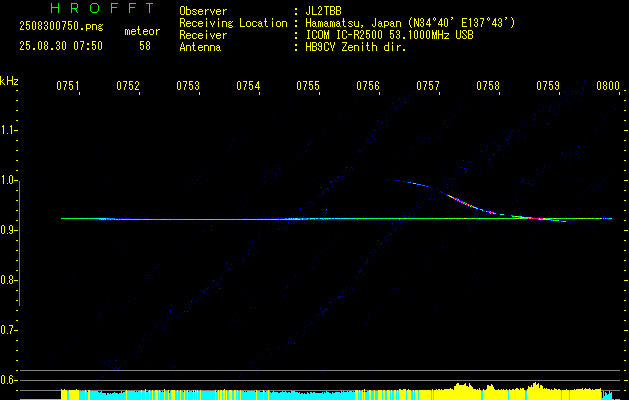Click the 0.6 kHz axis label
The image size is (629, 400).
click(8, 380)
